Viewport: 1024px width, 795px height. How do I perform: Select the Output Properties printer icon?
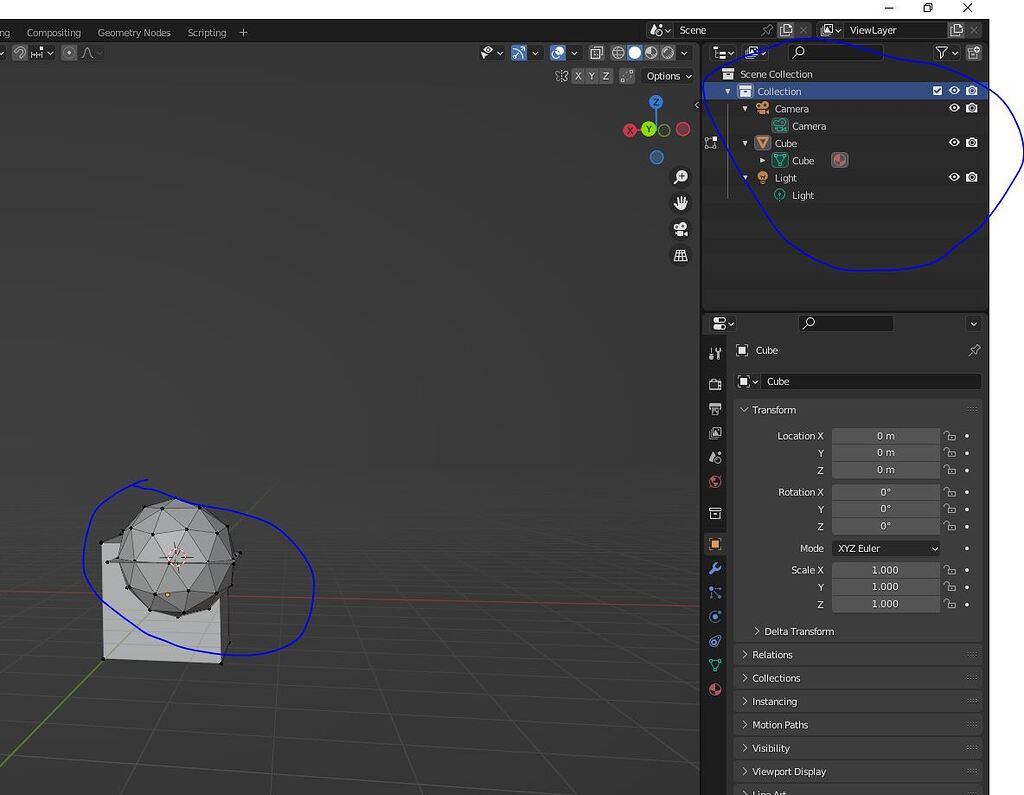click(x=715, y=408)
